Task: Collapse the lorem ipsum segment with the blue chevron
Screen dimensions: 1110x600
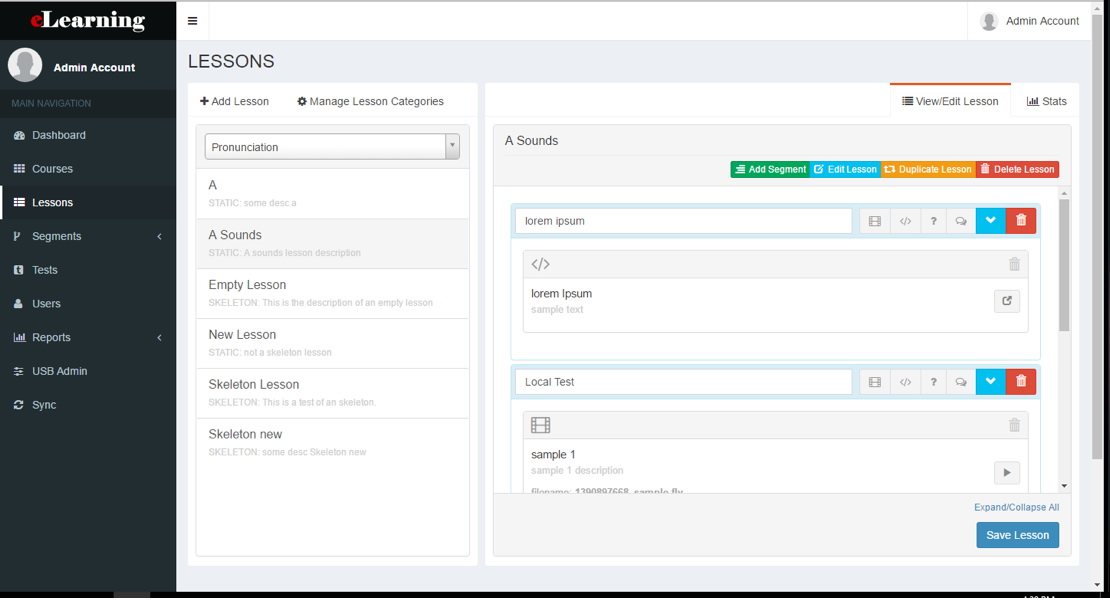Action: coord(990,220)
